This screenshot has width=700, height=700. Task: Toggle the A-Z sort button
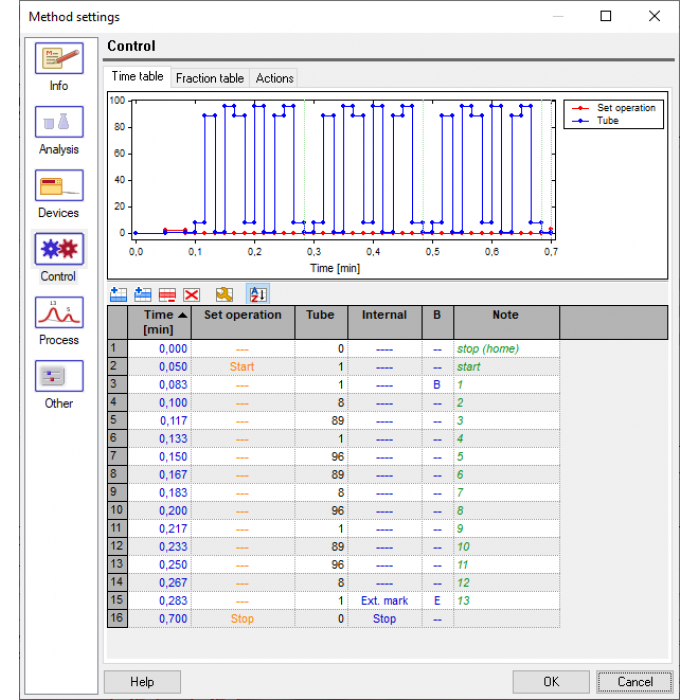tap(257, 294)
